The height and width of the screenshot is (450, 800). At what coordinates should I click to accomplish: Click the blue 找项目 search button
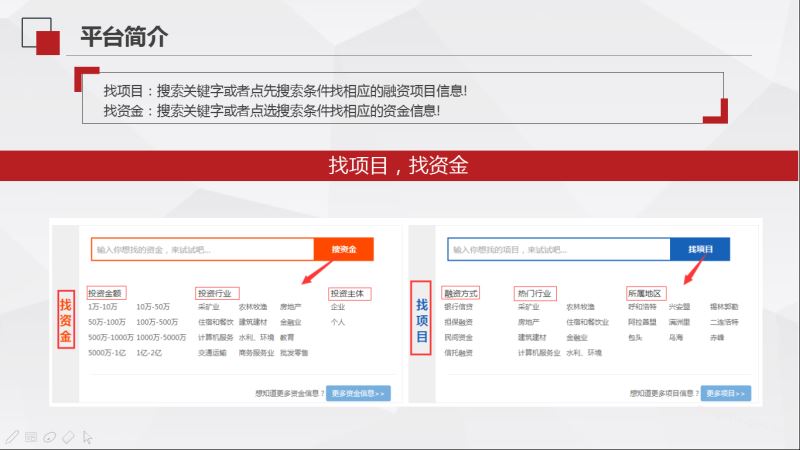700,249
